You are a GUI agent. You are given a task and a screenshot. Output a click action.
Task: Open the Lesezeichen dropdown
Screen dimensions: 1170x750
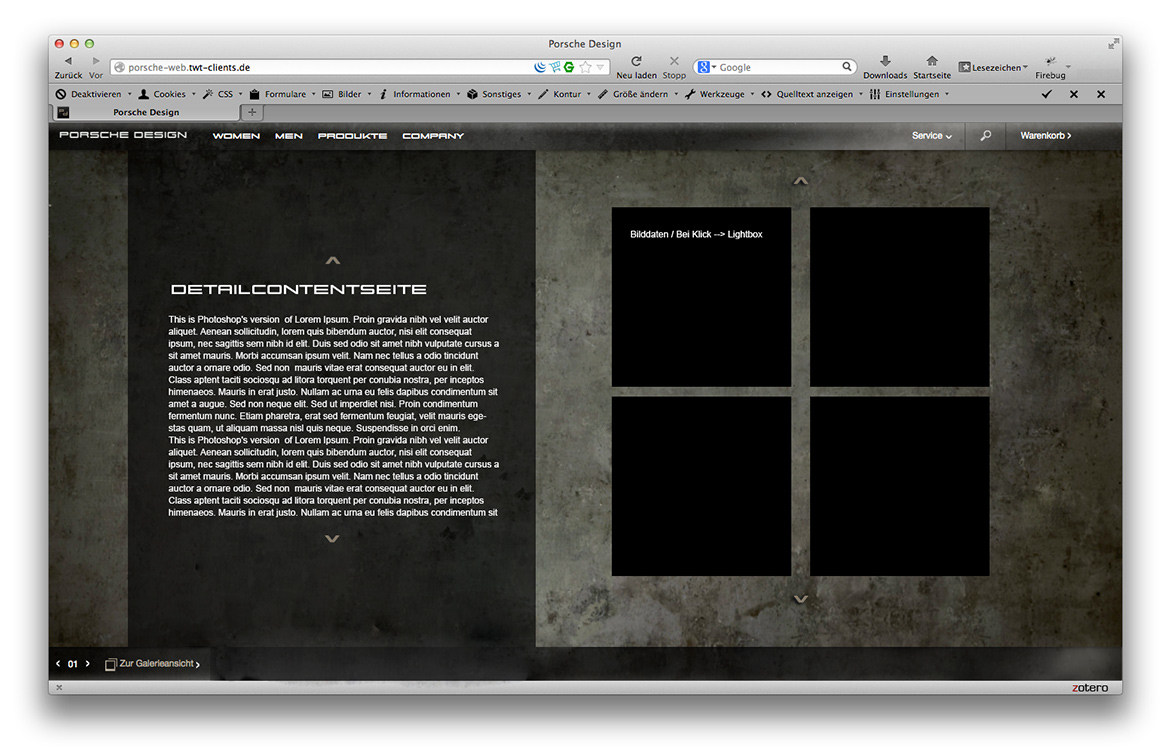(993, 67)
